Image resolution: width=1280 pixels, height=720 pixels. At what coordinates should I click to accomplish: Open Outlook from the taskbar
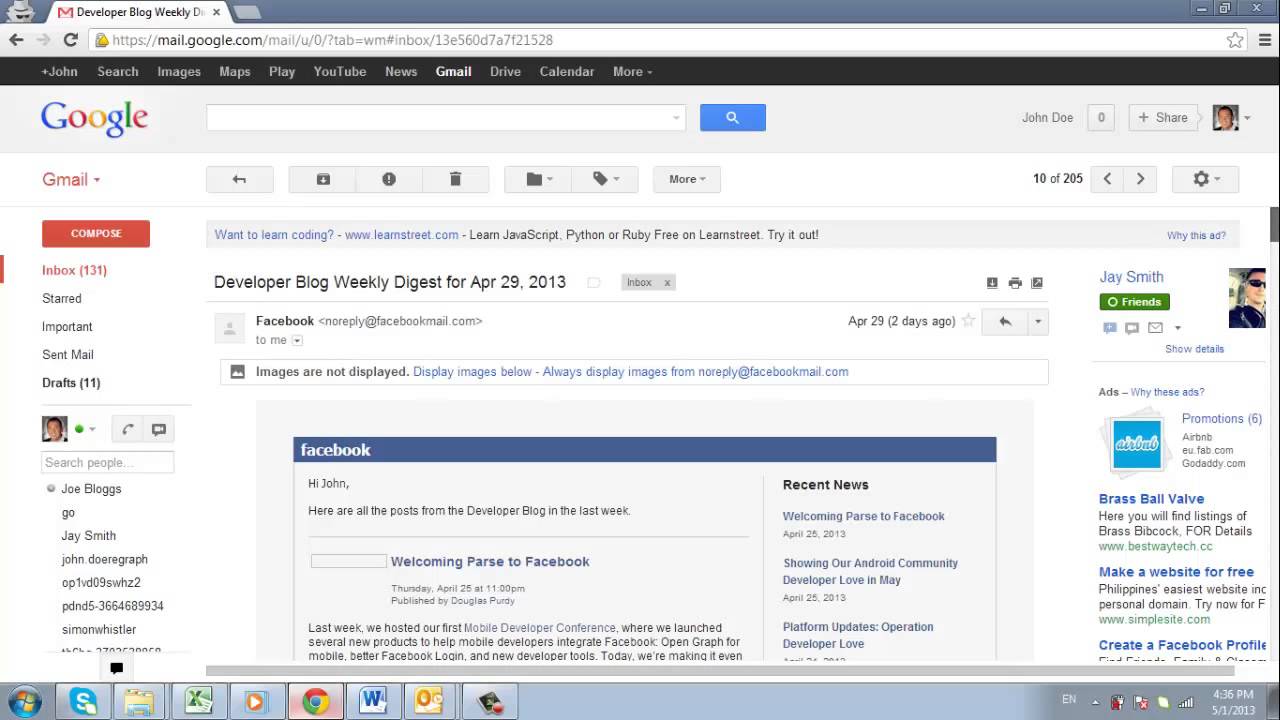coord(430,701)
